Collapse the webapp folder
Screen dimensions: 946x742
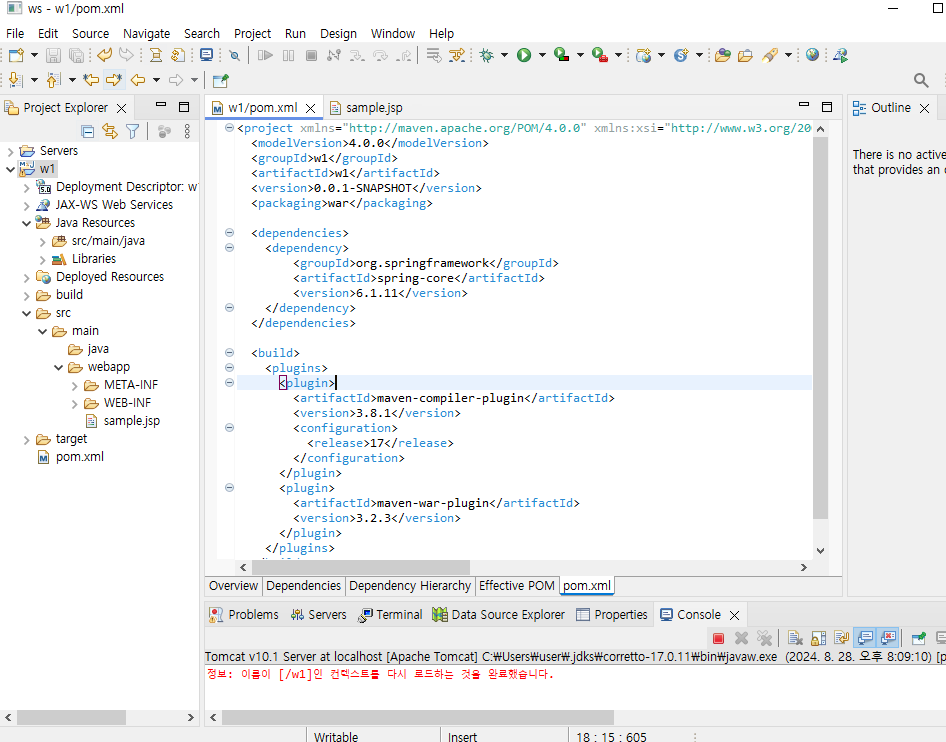pos(59,367)
